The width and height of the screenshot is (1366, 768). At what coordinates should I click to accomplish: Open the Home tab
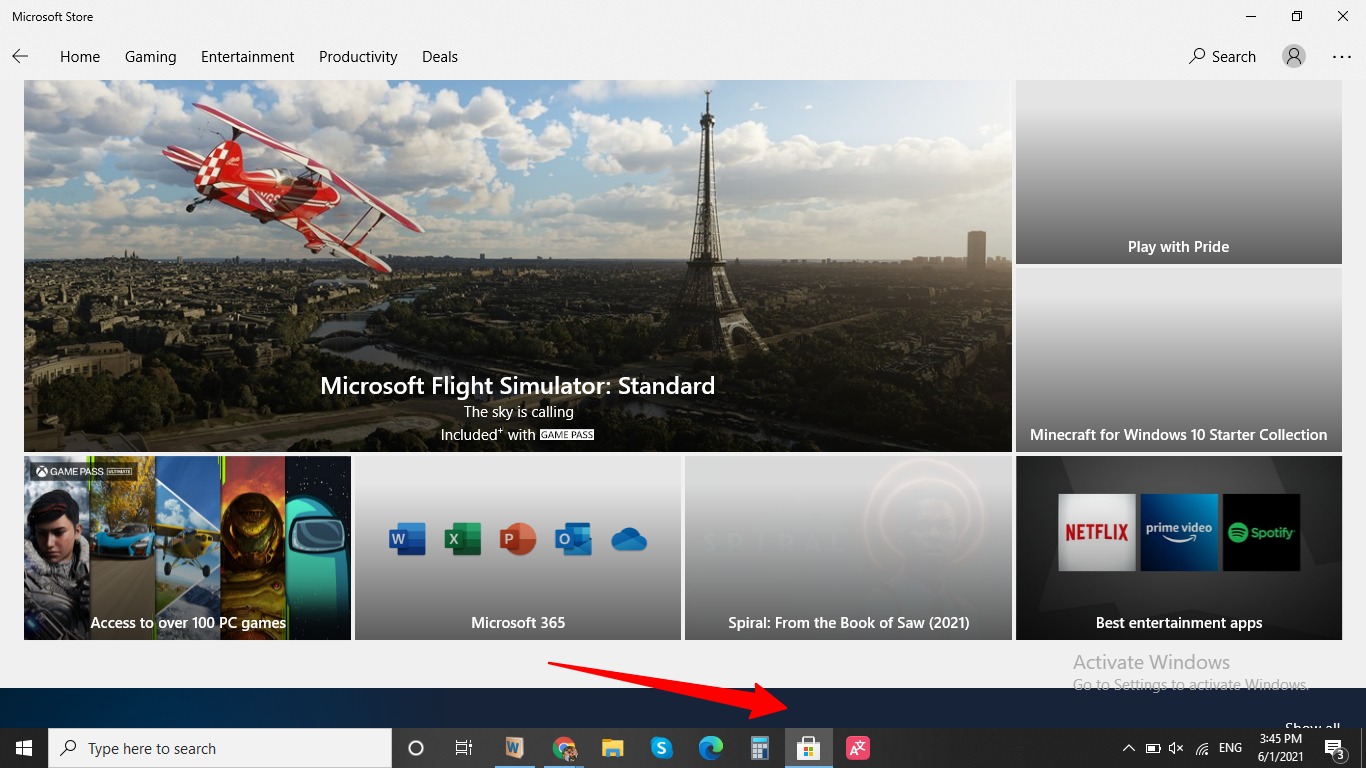80,57
